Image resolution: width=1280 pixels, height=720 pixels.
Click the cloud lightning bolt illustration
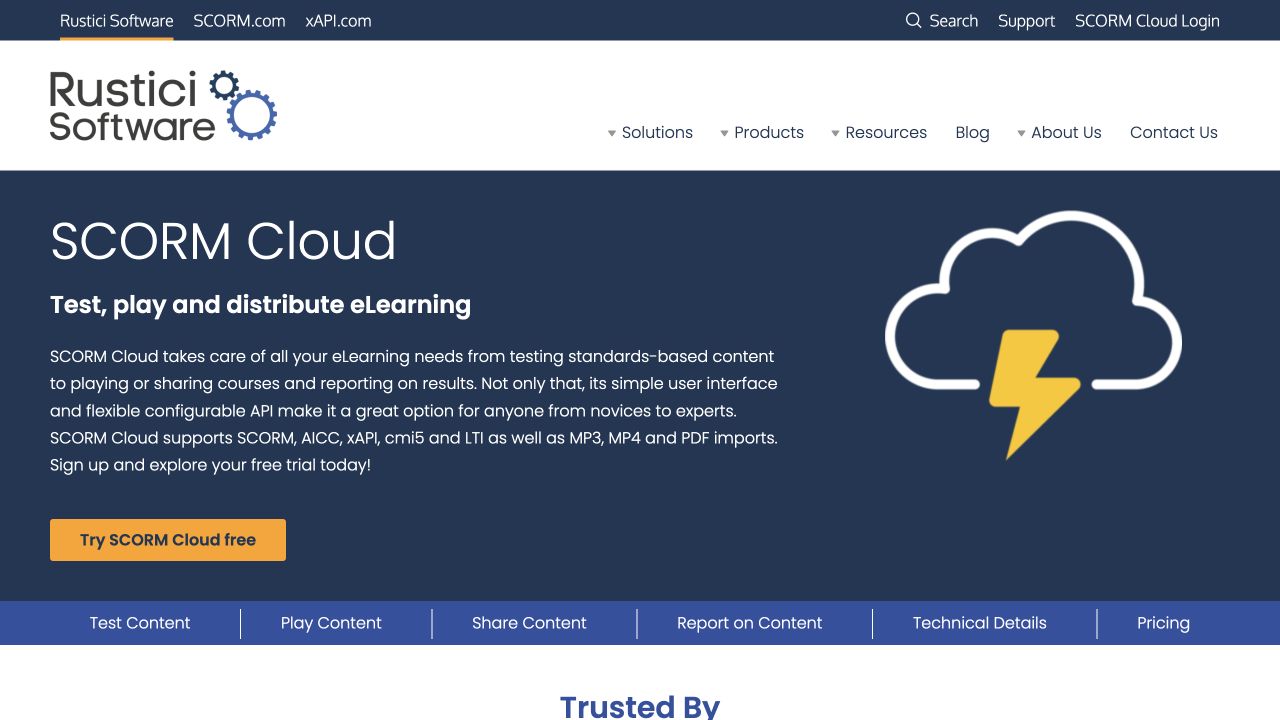(x=1033, y=336)
